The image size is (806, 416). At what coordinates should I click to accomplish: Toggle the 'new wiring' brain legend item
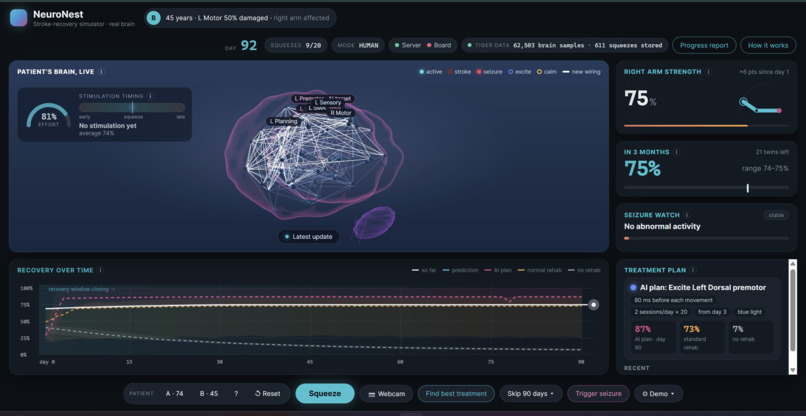coord(581,72)
